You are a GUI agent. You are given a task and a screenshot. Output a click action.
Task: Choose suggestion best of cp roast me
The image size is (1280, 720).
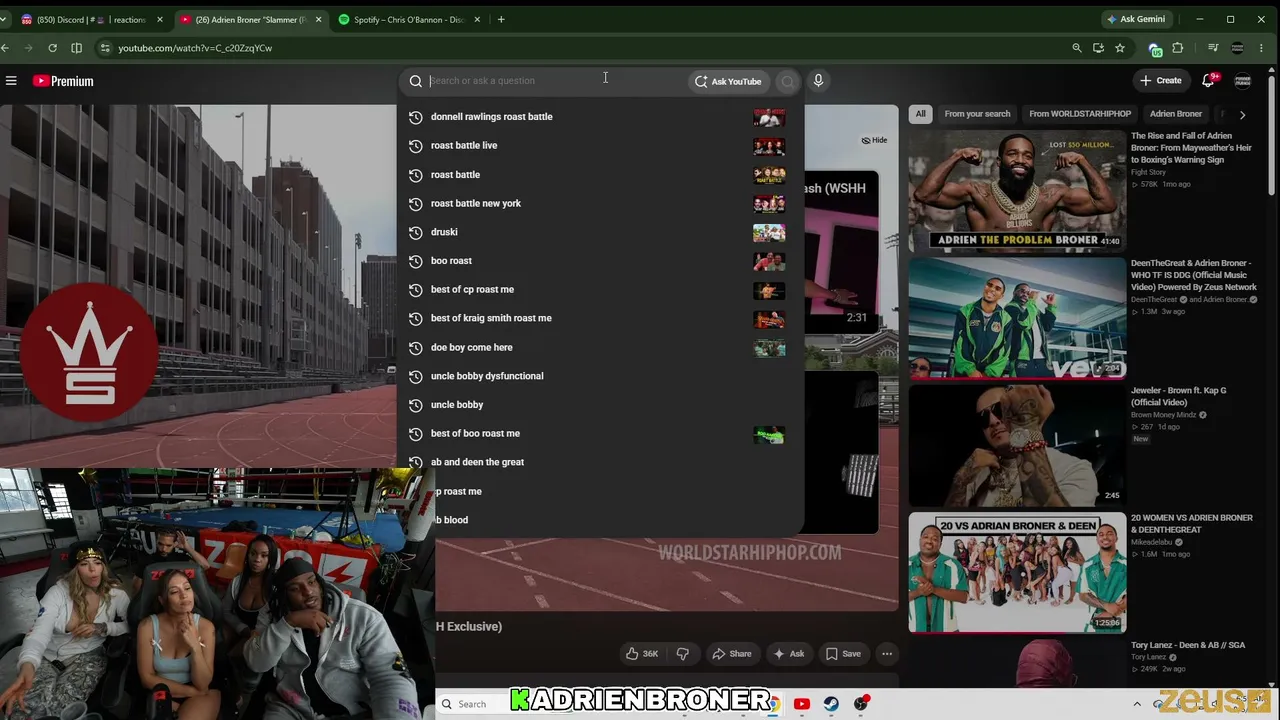pyautogui.click(x=600, y=290)
